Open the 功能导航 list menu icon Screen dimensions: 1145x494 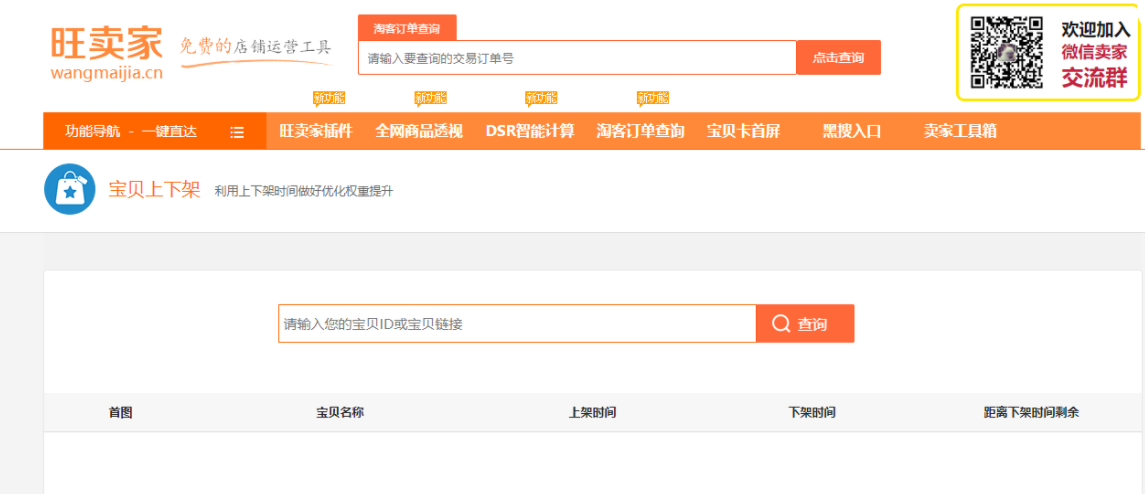[x=237, y=132]
